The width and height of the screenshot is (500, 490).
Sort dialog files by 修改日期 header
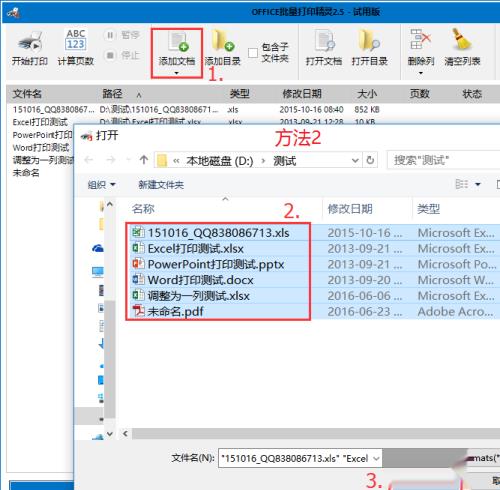pyautogui.click(x=350, y=209)
